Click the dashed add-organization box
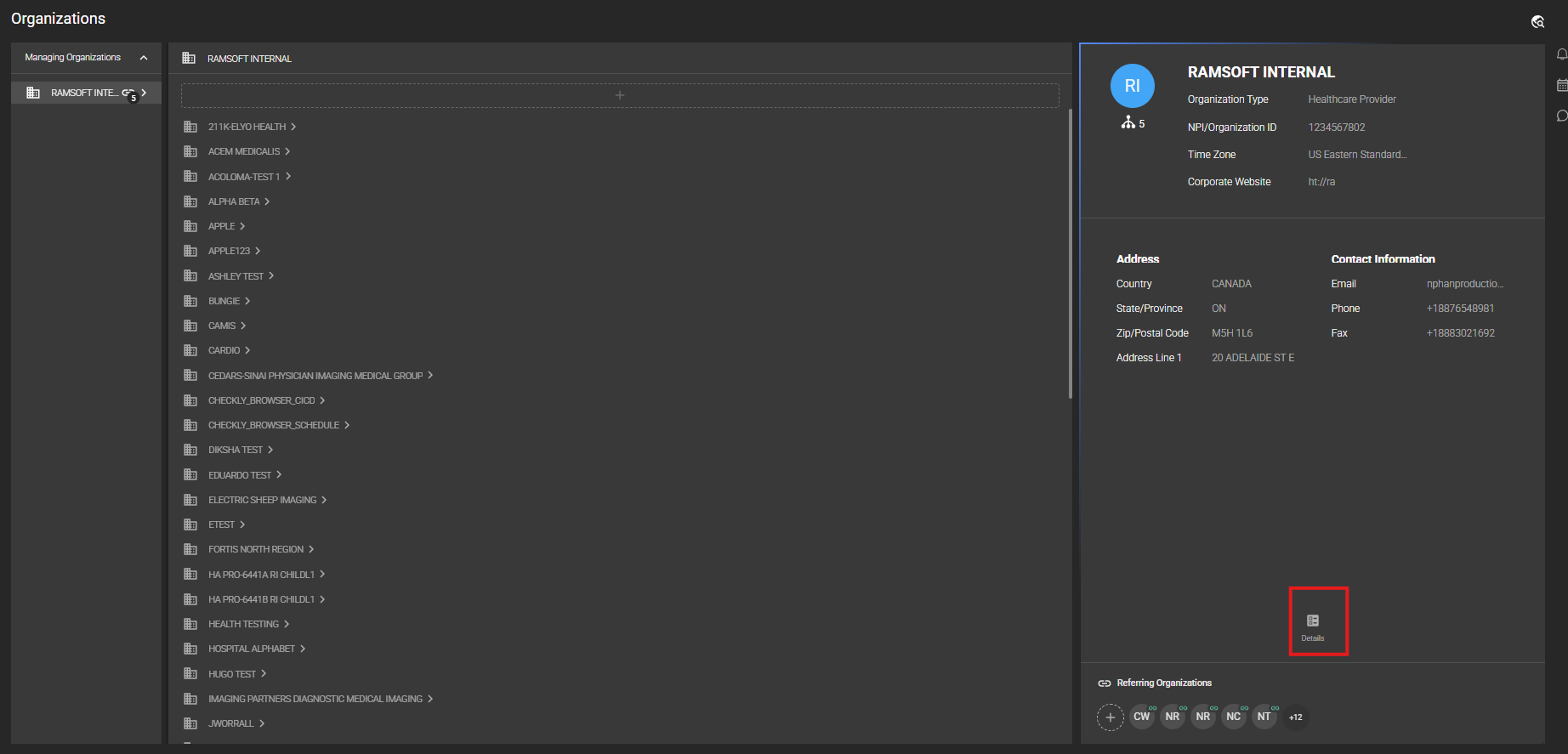This screenshot has height=754, width=1568. pyautogui.click(x=619, y=95)
